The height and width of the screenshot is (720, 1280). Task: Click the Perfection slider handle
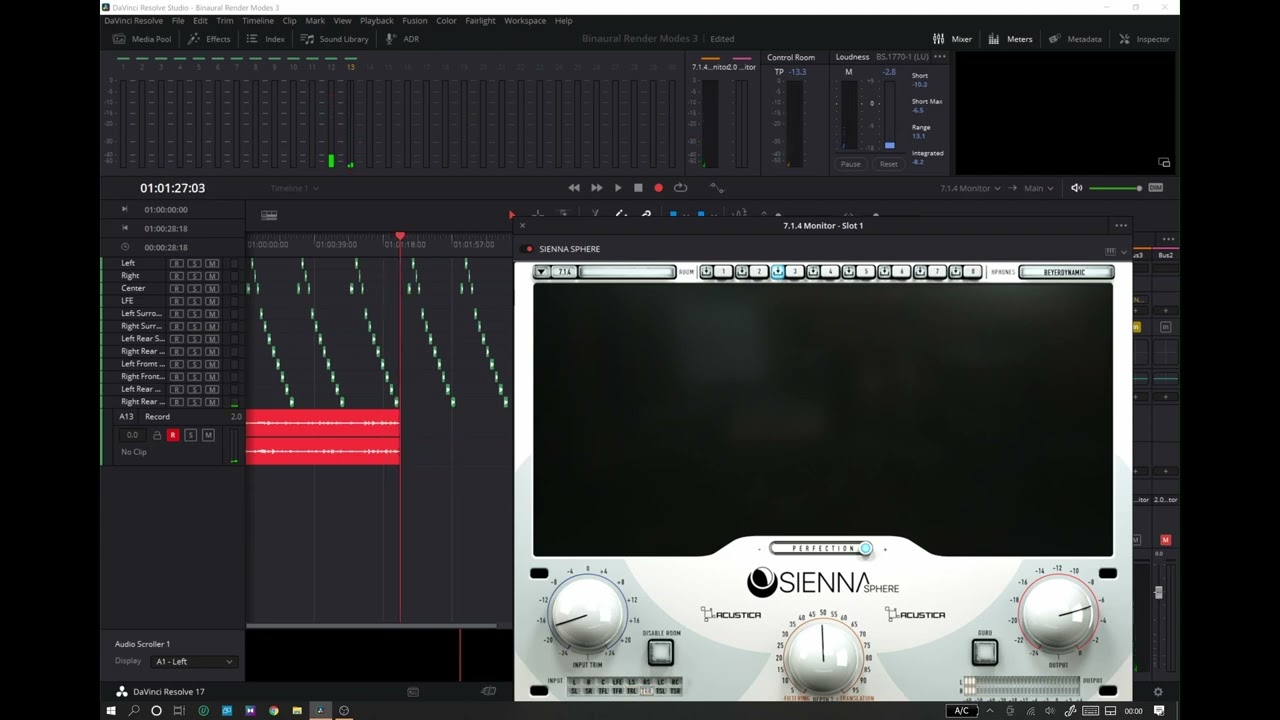865,548
